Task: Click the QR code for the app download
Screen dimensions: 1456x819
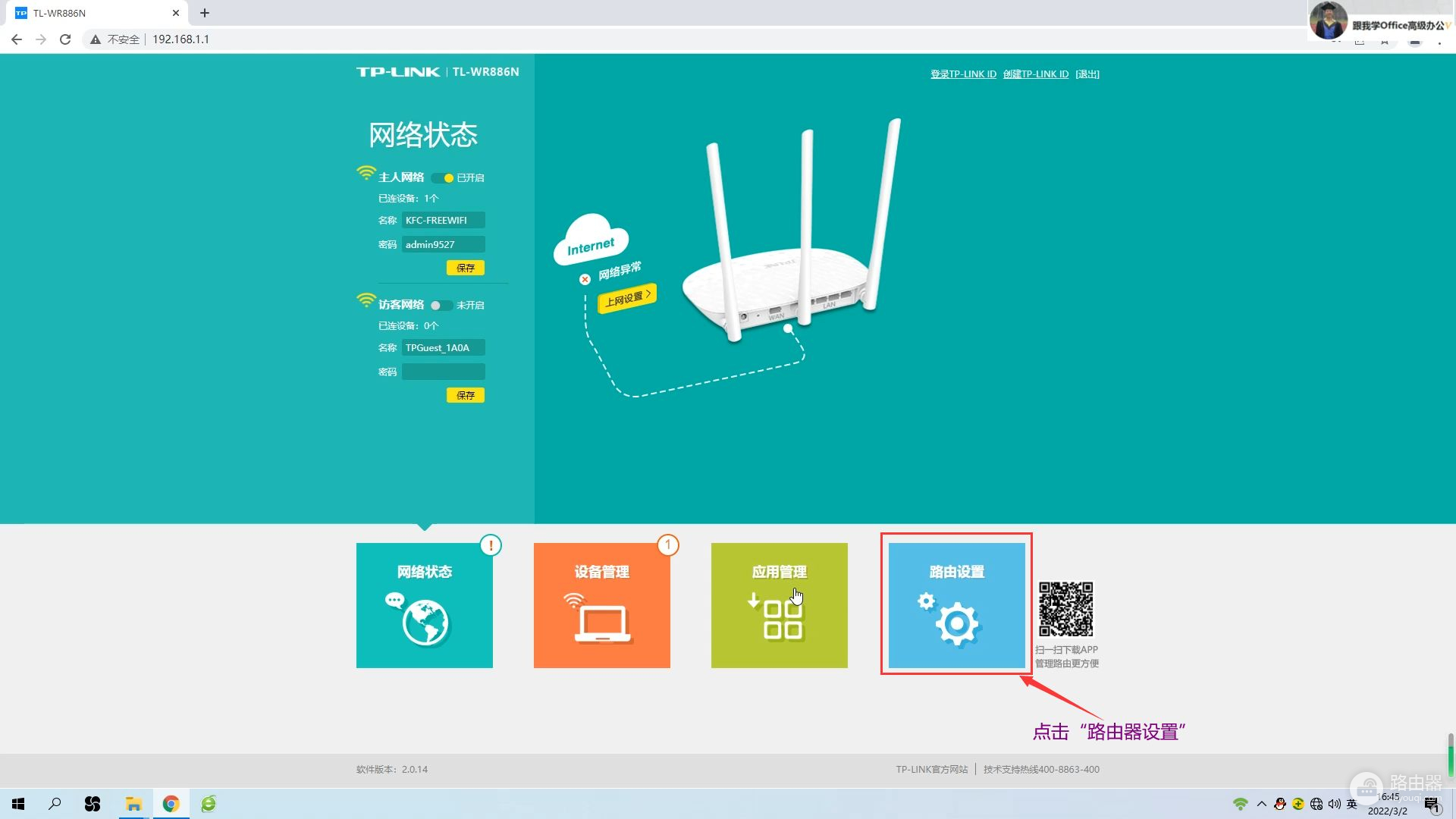Action: (1065, 609)
